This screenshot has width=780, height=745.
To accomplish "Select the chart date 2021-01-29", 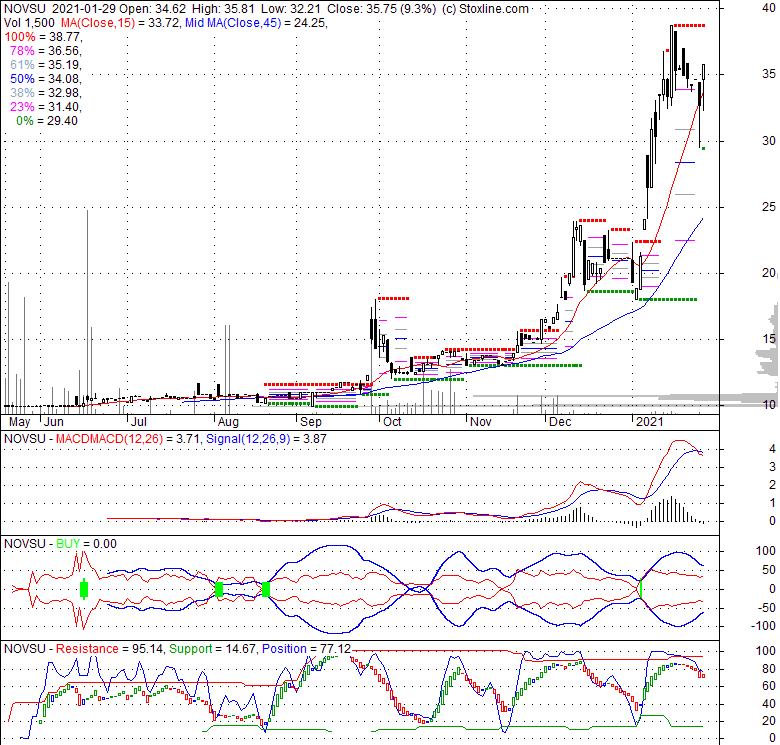I will (x=82, y=9).
